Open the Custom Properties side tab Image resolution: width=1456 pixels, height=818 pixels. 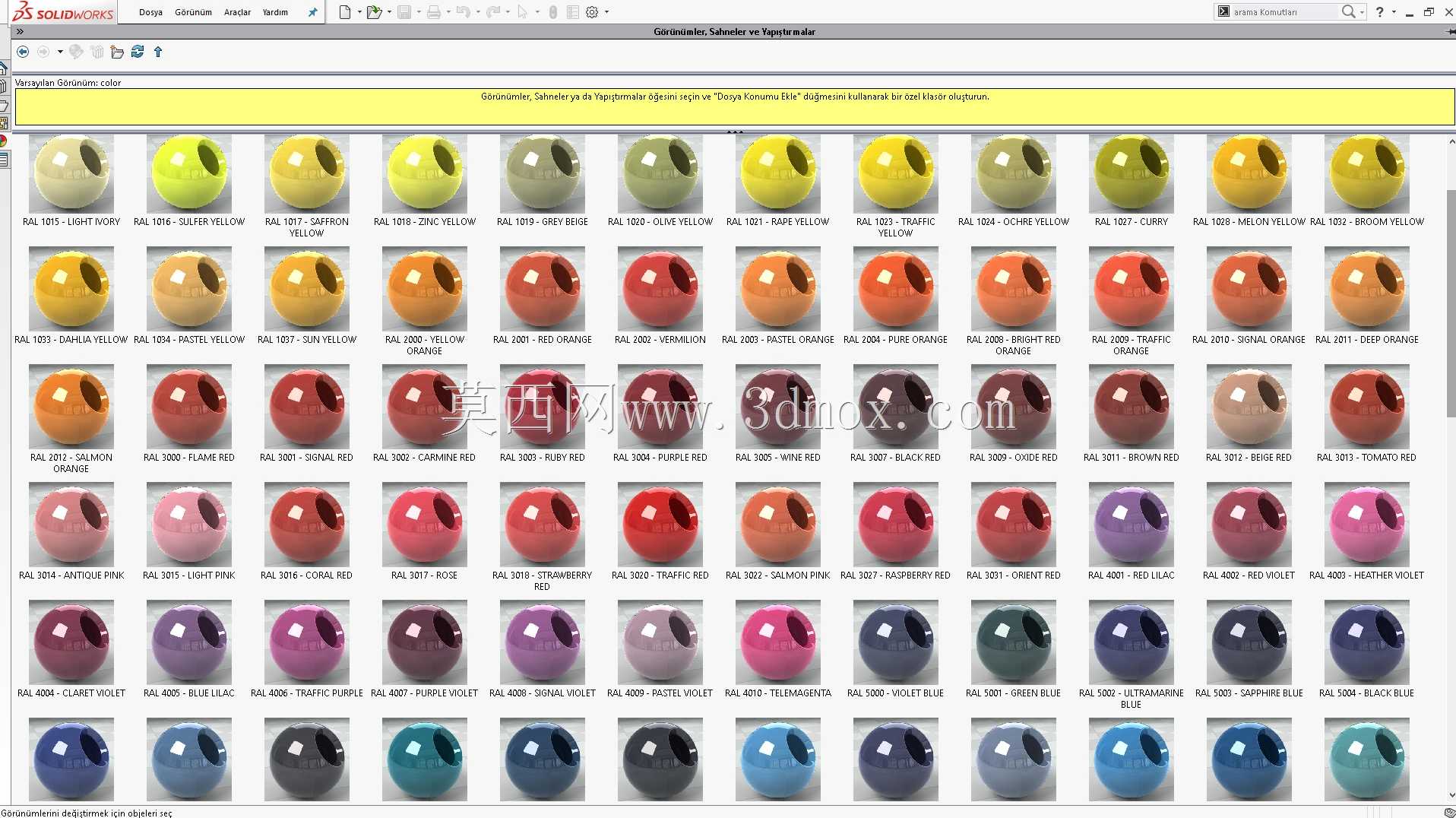coord(4,160)
